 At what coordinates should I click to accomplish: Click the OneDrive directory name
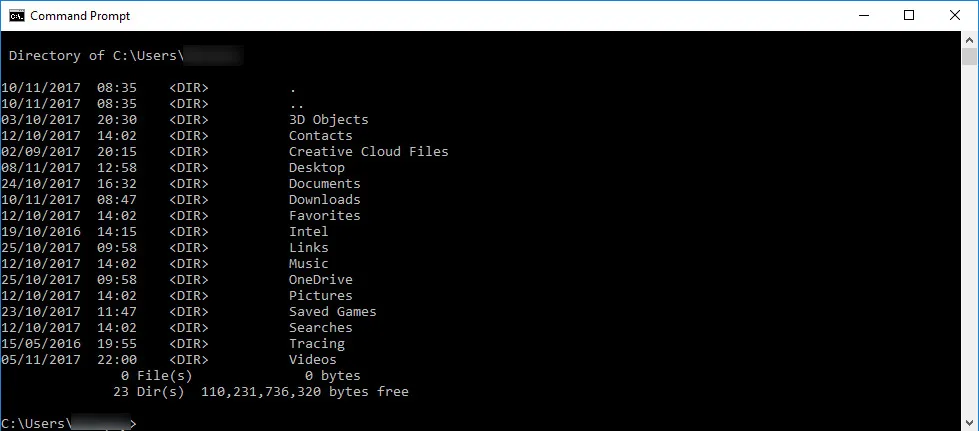point(320,280)
